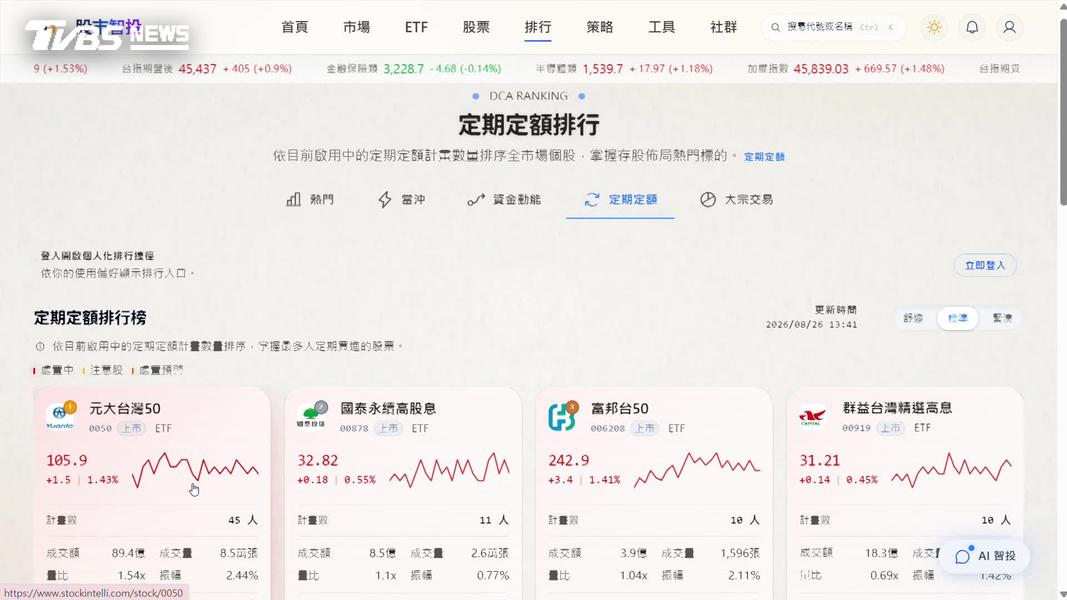Viewport: 1067px width, 600px height.
Task: Open the ETF menu
Action: click(416, 27)
